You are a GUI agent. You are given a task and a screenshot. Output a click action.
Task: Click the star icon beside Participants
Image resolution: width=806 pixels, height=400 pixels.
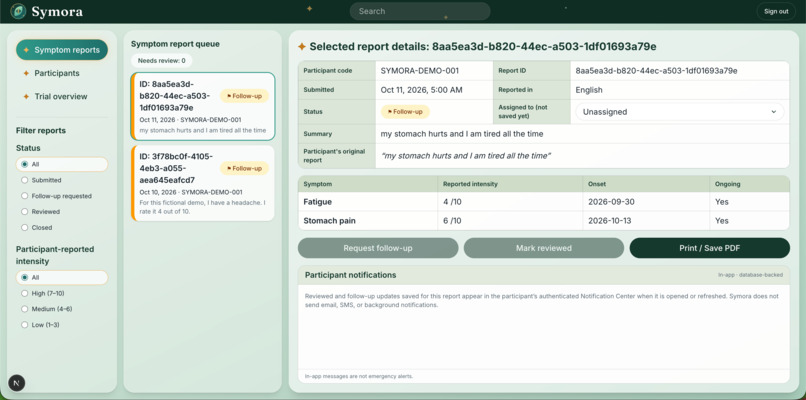pyautogui.click(x=26, y=73)
